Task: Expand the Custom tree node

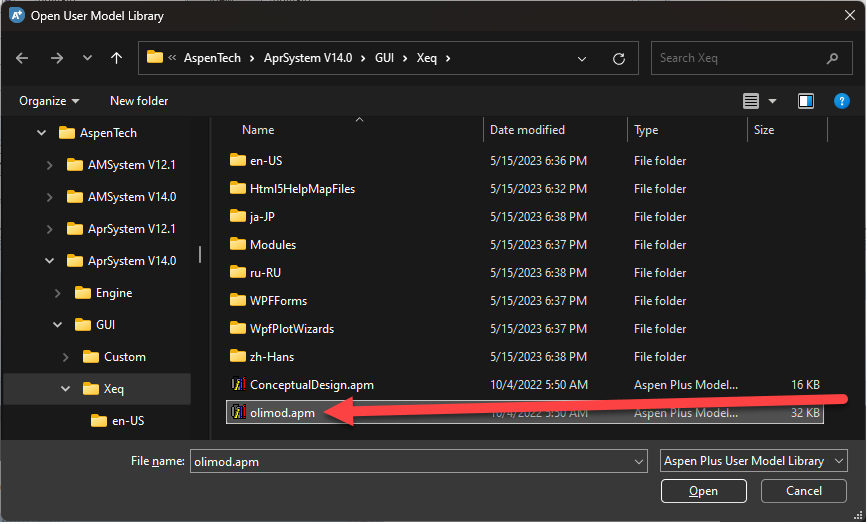Action: [65, 357]
